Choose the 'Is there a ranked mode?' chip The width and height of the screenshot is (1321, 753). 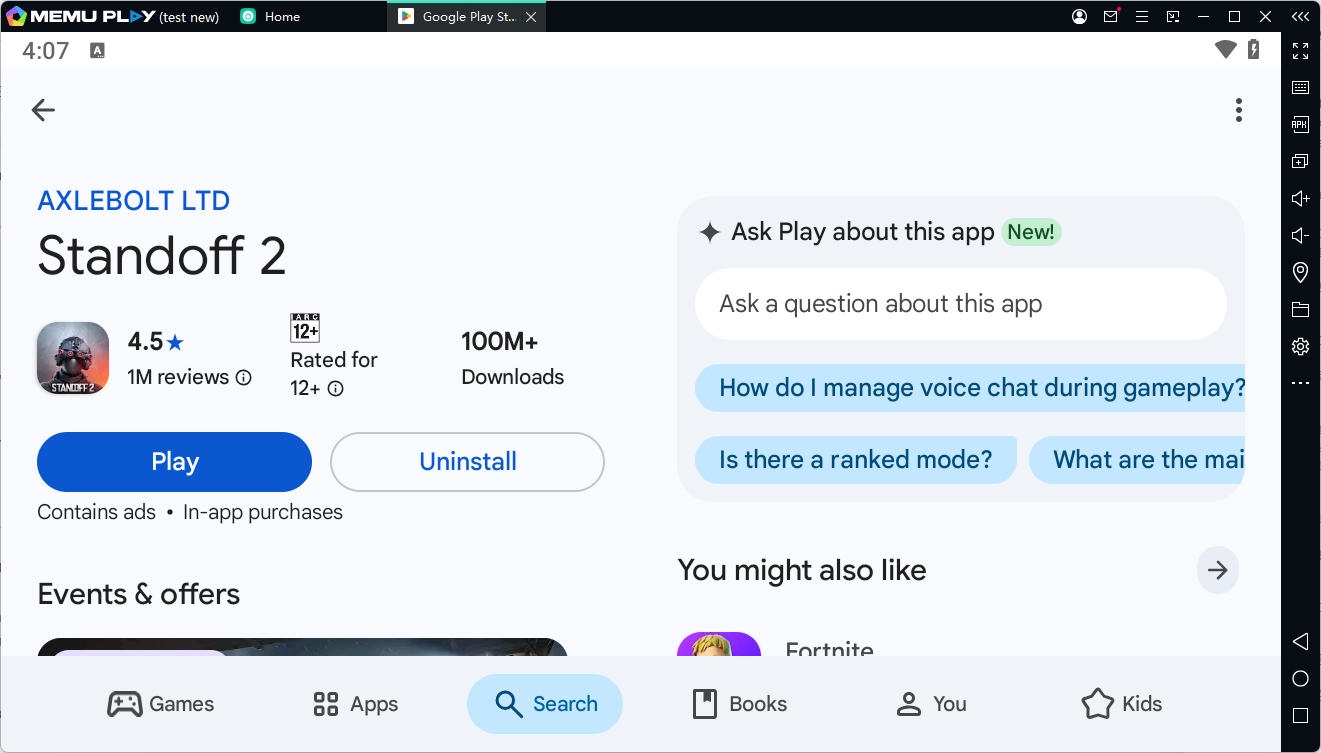click(855, 460)
